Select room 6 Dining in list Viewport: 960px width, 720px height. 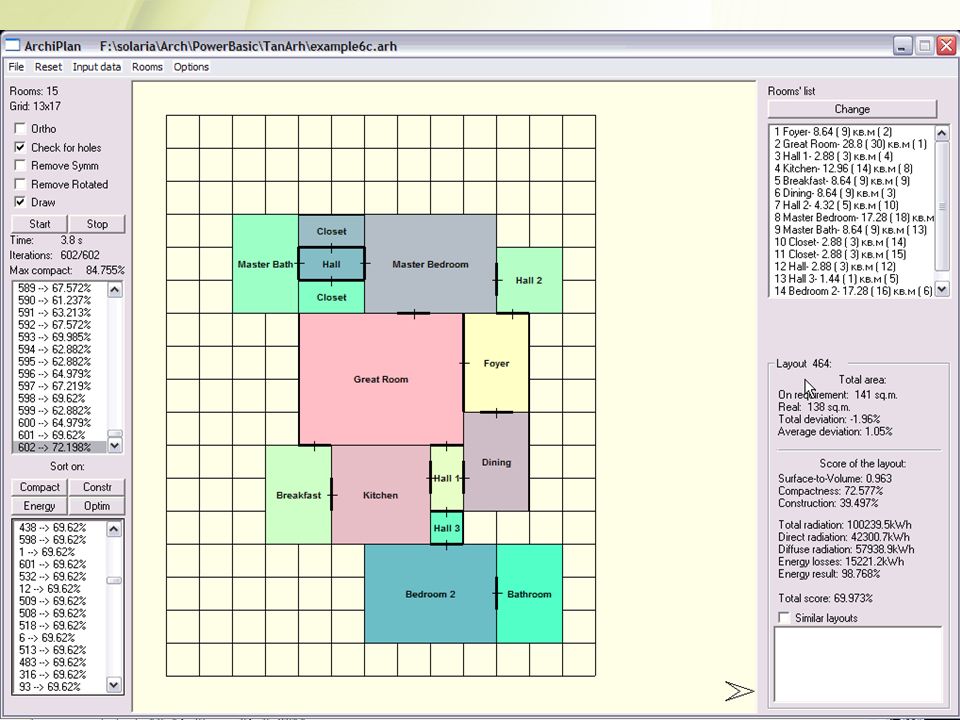pos(852,193)
